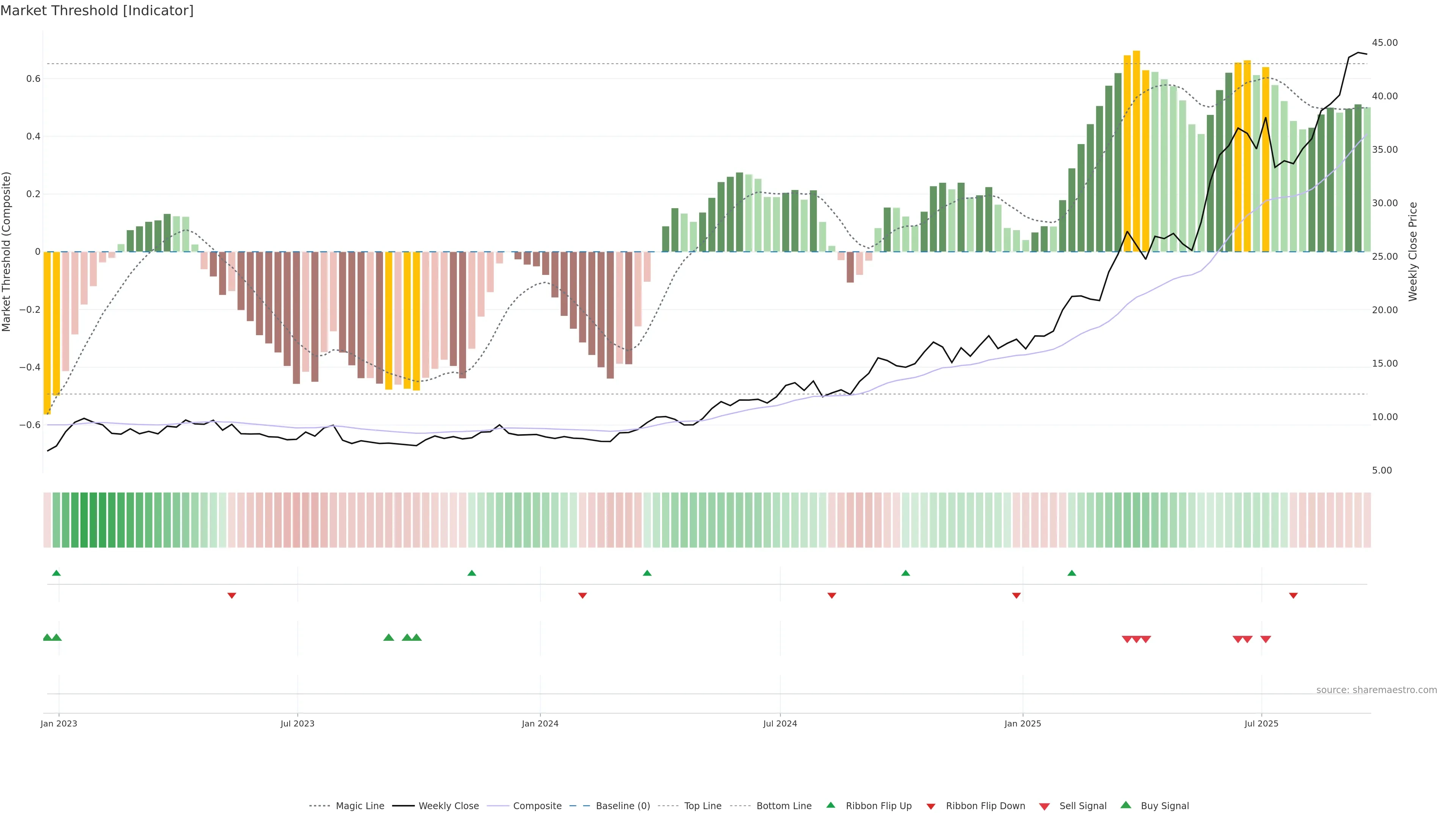Image resolution: width=1456 pixels, height=819 pixels.
Task: Click the Ribbon Flip Up legend triangle icon
Action: click(830, 805)
